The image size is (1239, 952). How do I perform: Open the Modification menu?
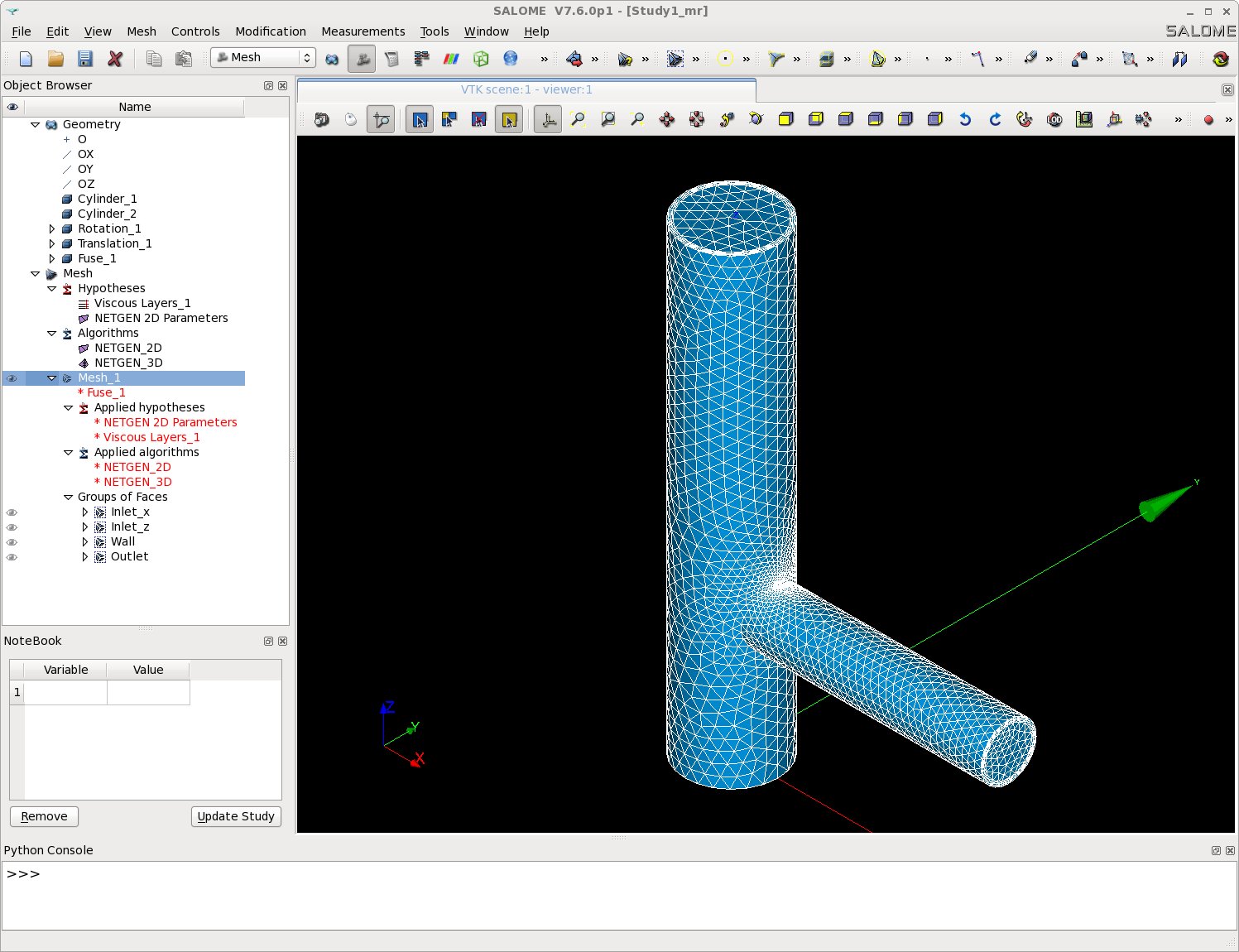(x=271, y=31)
